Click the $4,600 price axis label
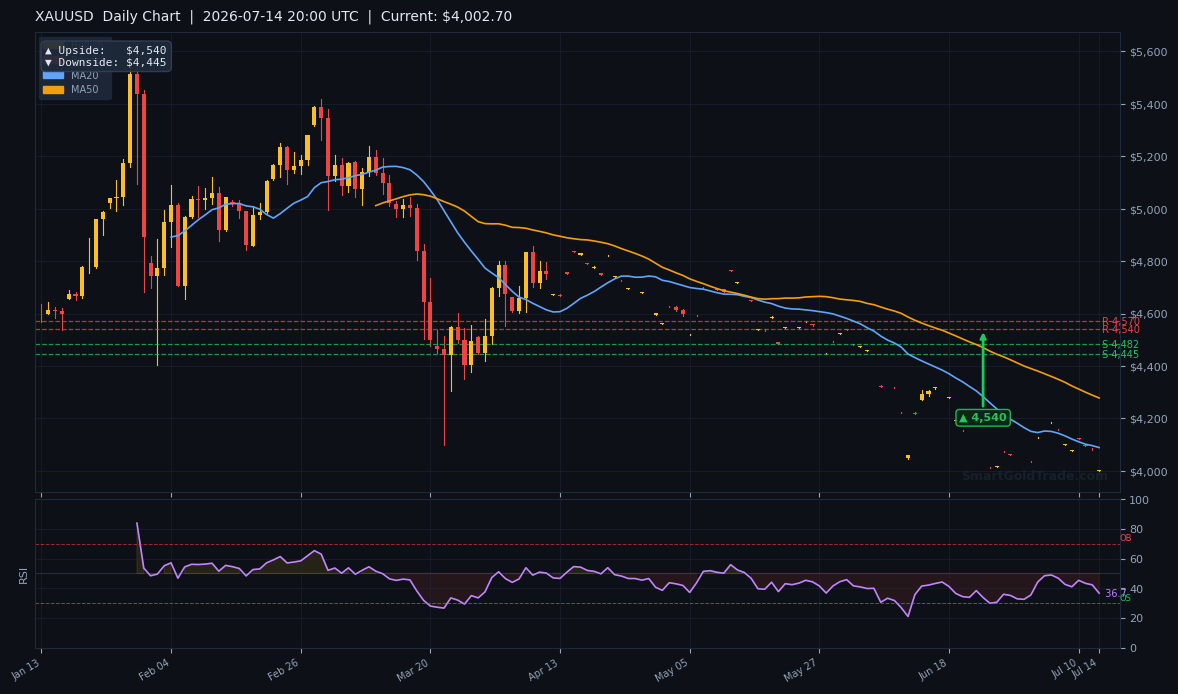The width and height of the screenshot is (1178, 694). pyautogui.click(x=1149, y=315)
